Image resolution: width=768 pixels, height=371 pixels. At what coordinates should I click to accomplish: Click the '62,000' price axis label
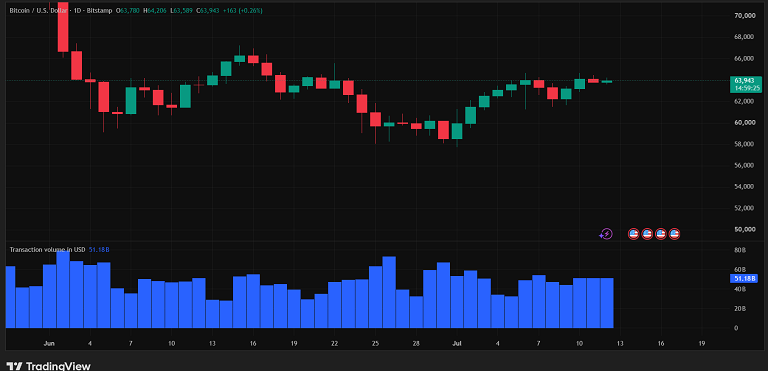coord(744,101)
